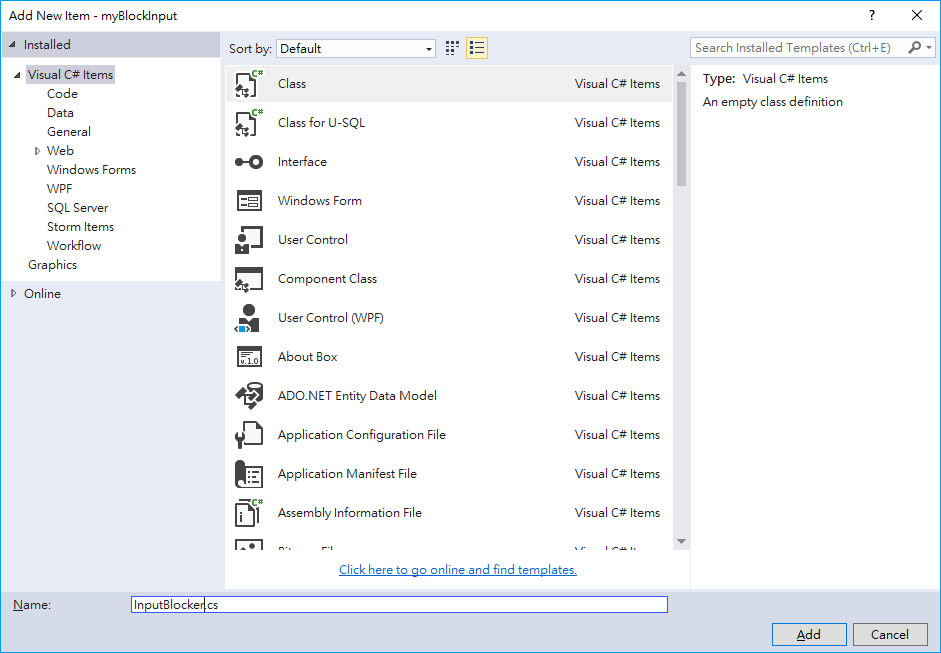
Task: Expand the Web tree node
Action: tap(37, 151)
